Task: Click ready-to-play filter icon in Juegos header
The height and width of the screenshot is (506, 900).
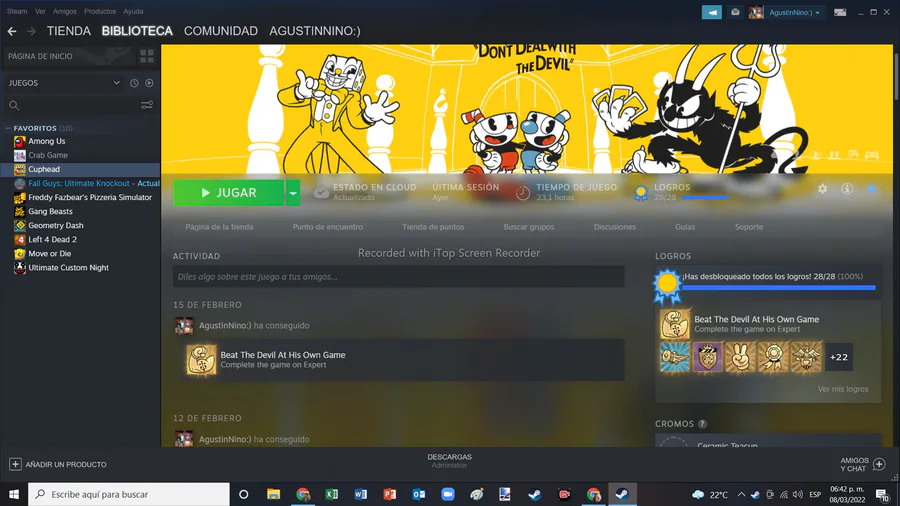Action: coord(149,83)
